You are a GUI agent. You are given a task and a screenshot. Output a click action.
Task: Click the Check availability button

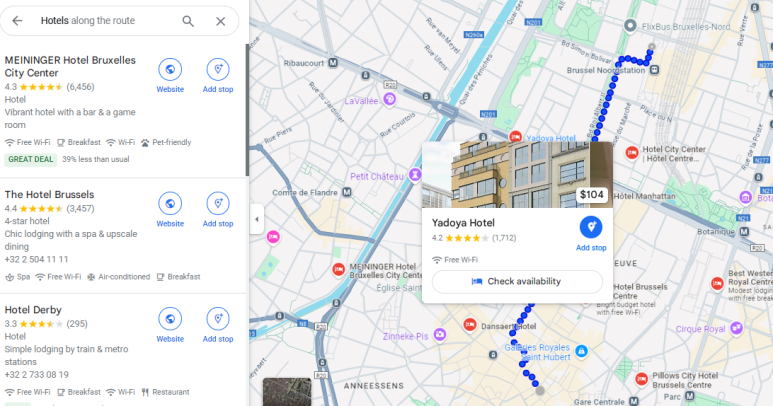tap(517, 281)
